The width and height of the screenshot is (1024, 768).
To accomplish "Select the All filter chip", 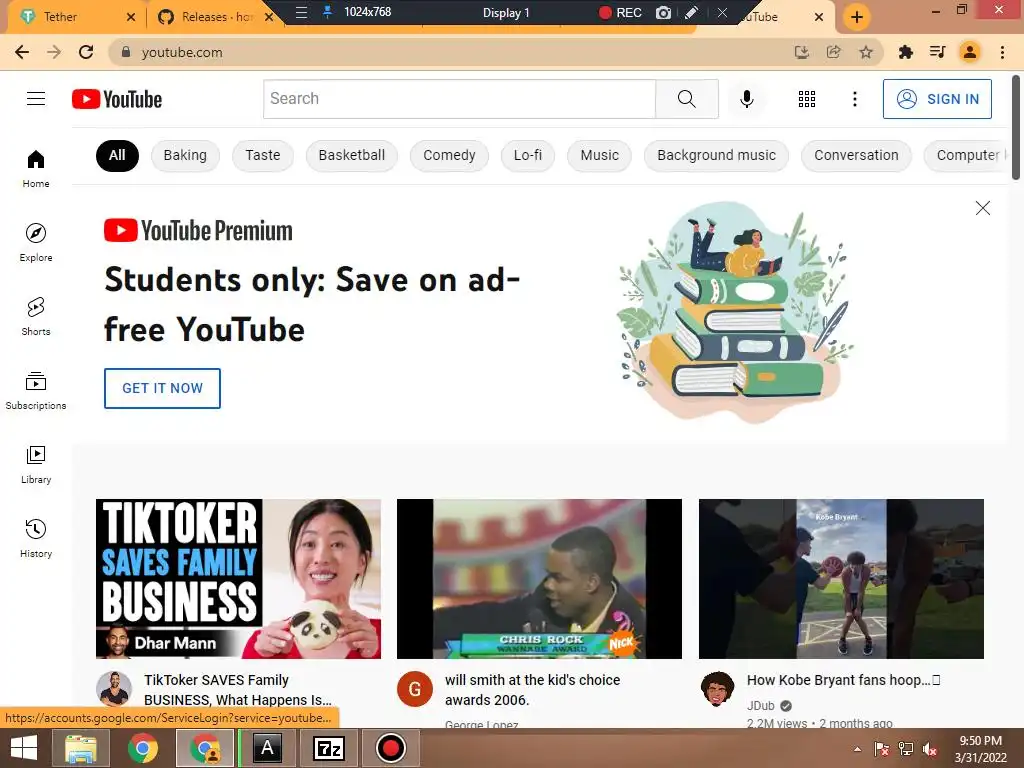I will pyautogui.click(x=117, y=155).
